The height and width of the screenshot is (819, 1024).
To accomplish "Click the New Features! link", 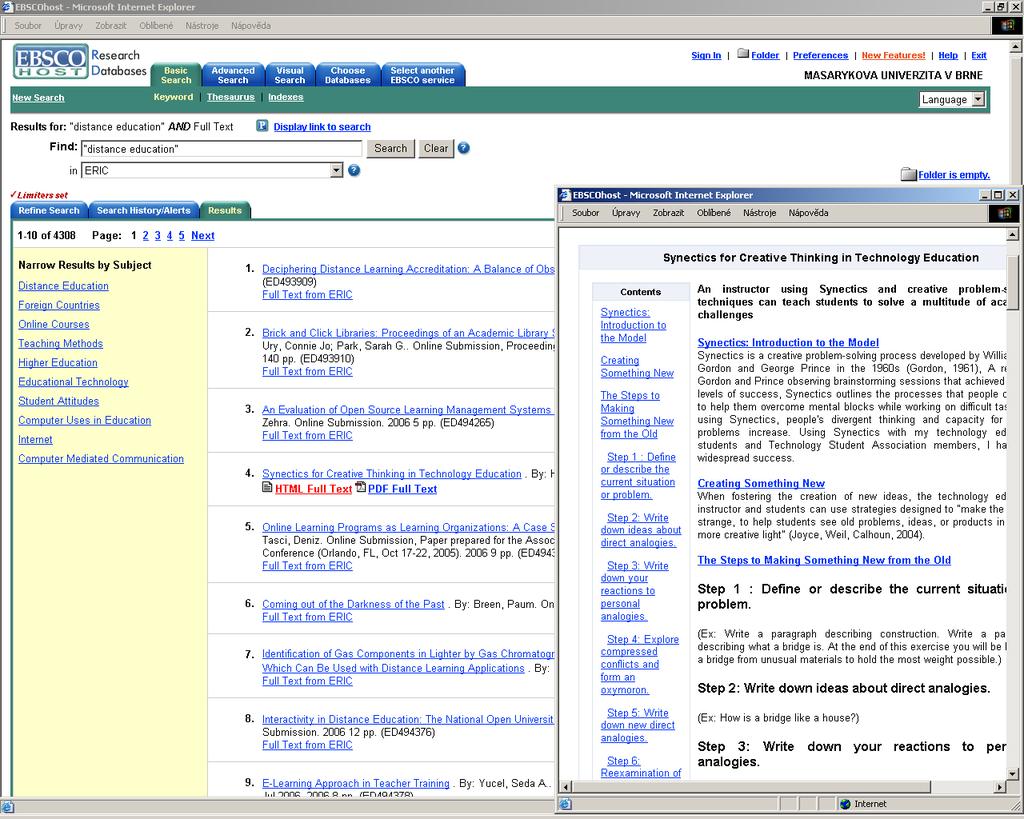I will 893,56.
